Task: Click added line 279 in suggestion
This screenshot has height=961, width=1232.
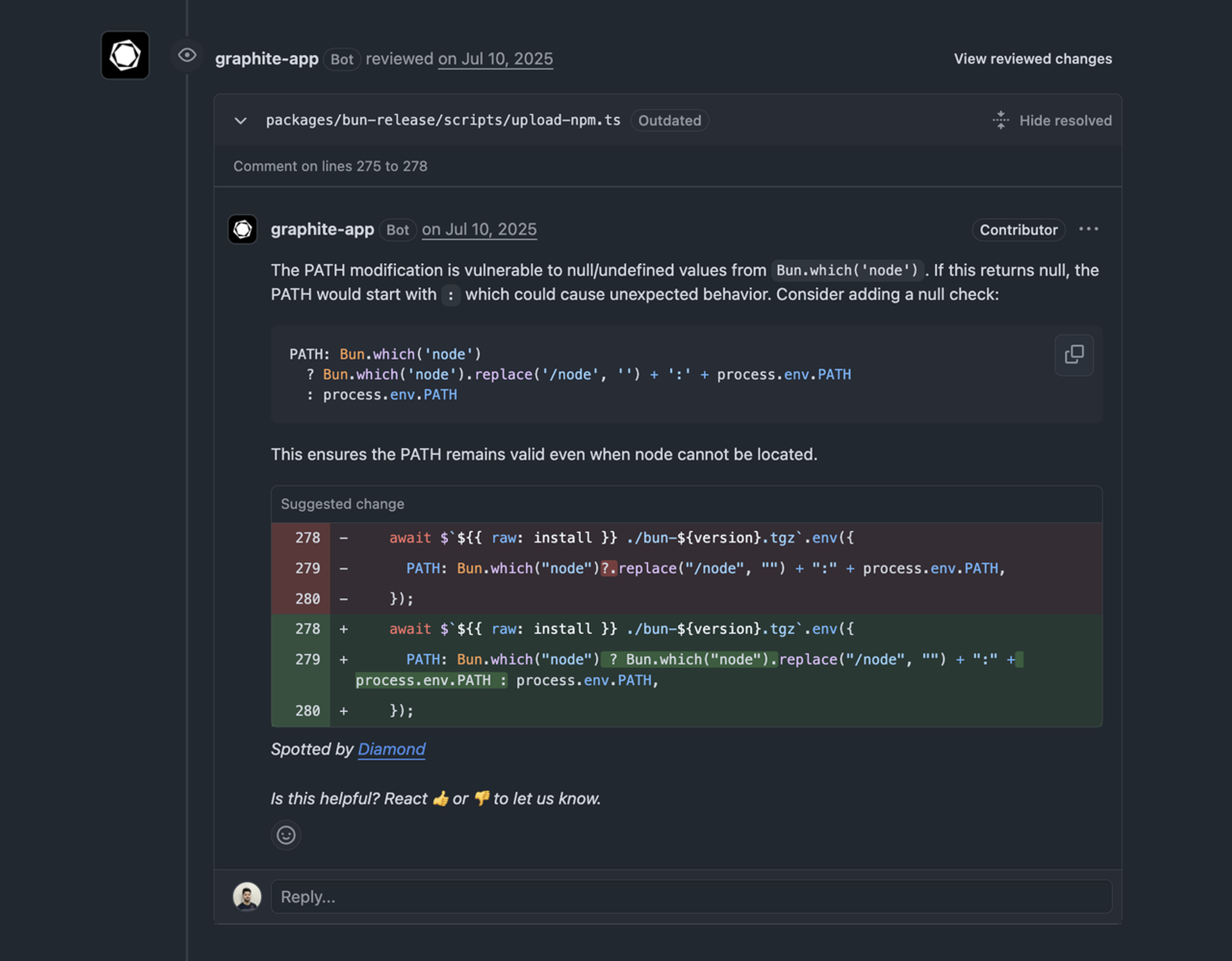Action: pyautogui.click(x=687, y=670)
